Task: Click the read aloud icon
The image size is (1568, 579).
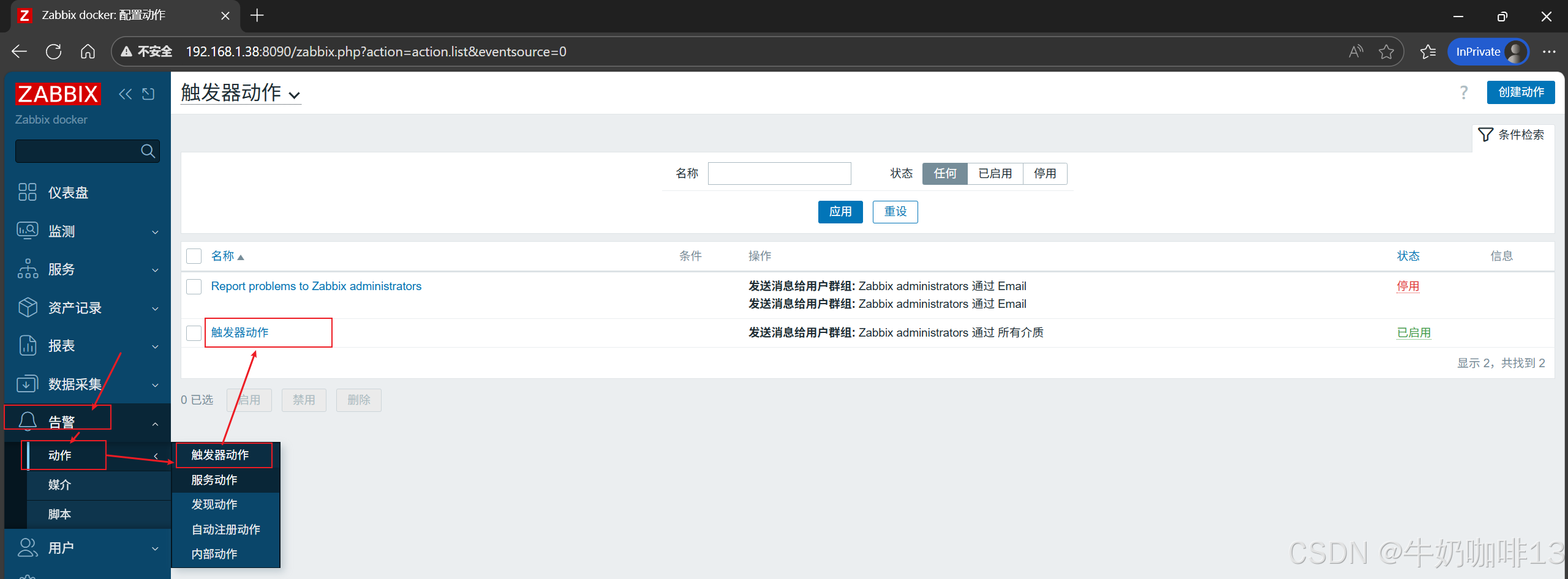Action: click(1356, 51)
